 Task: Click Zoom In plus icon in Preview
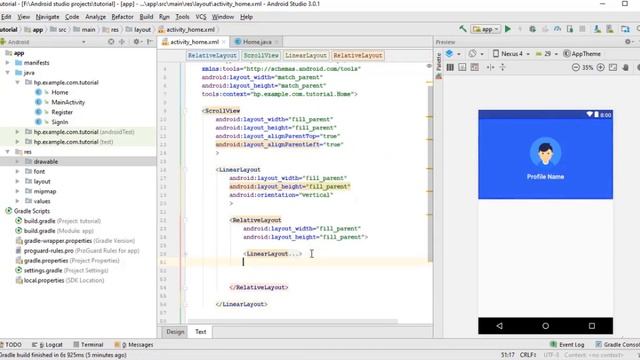(600, 67)
